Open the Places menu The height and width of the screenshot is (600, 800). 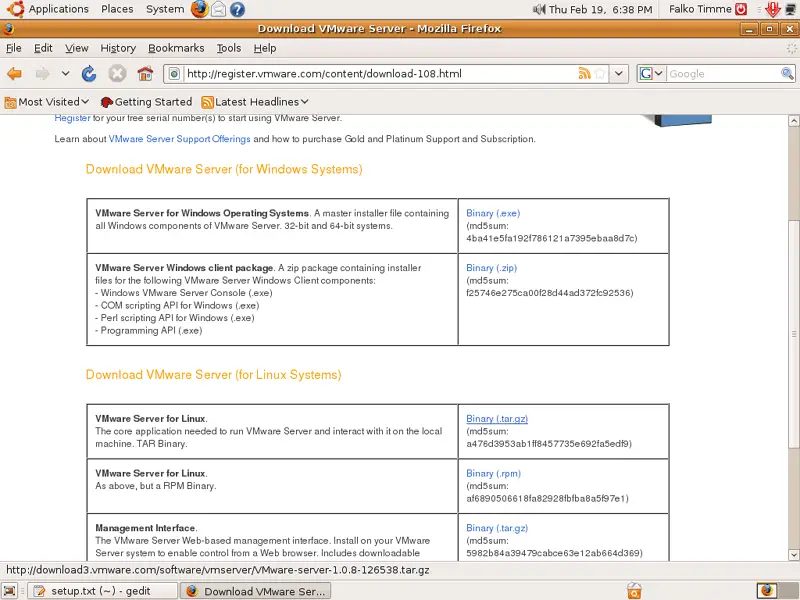pyautogui.click(x=117, y=9)
